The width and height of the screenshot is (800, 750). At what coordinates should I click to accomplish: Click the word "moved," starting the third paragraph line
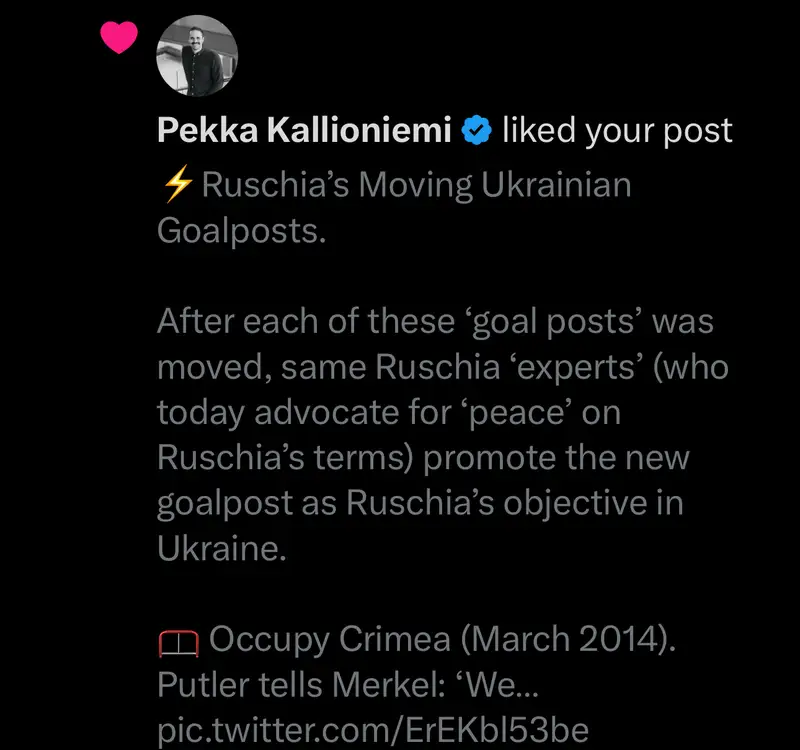click(x=214, y=368)
